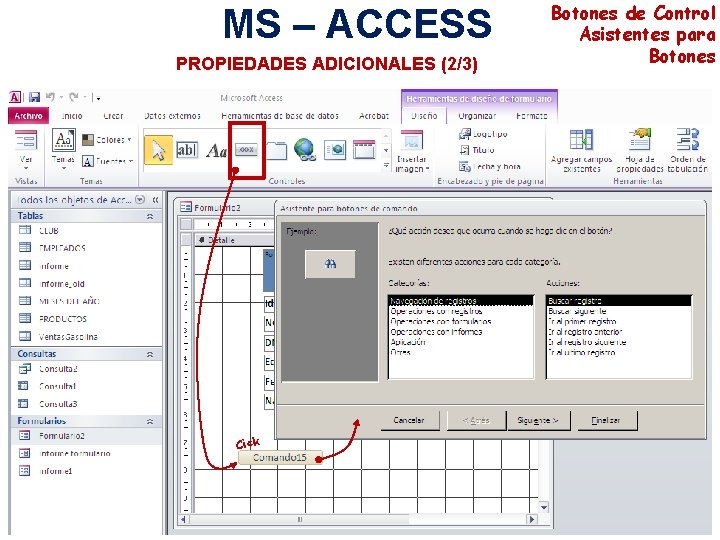This screenshot has width=720, height=540.
Task: Click the Comando15 button on the form
Action: 279,457
